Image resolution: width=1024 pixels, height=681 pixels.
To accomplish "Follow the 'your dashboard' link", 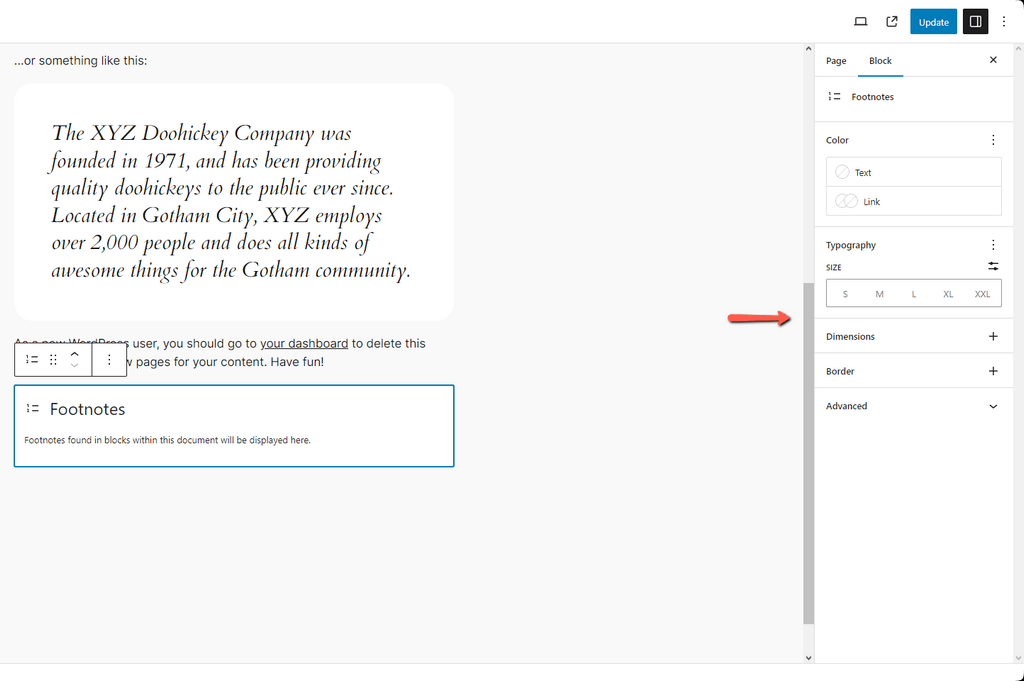I will coord(304,343).
